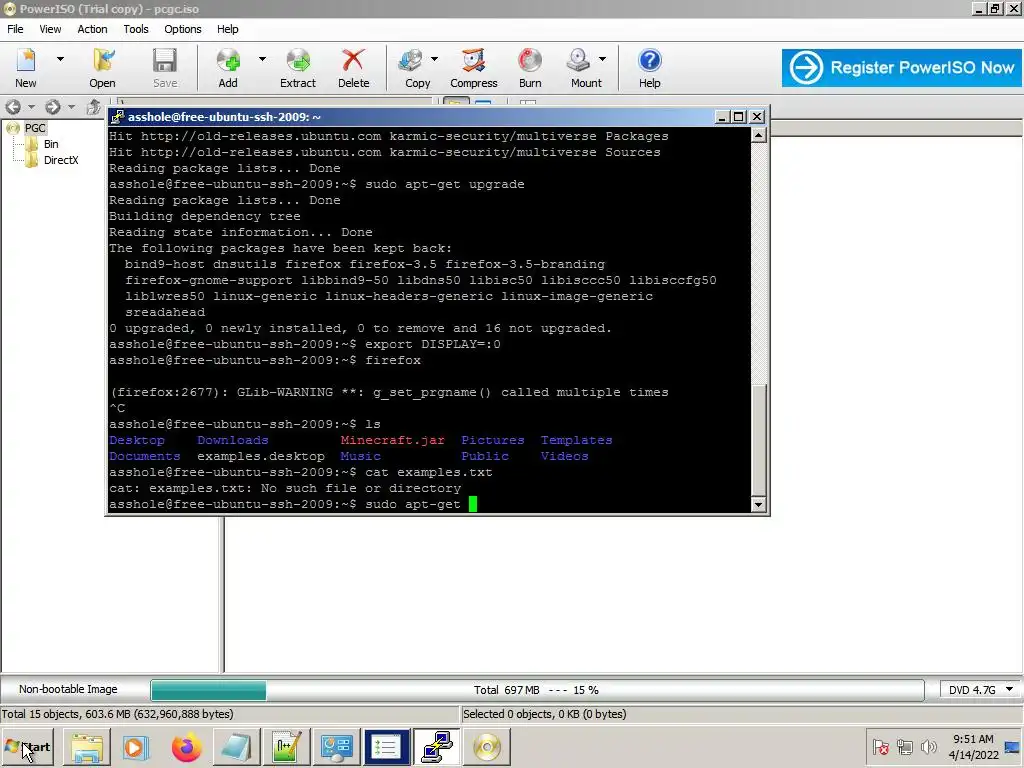Open Windows Explorer from the taskbar
The width and height of the screenshot is (1024, 768).
point(87,747)
